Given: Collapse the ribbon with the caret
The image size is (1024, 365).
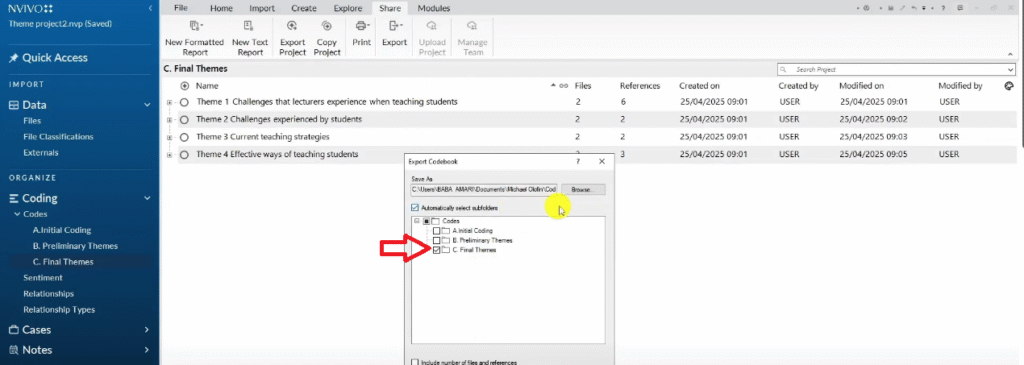Looking at the screenshot, I should click(1010, 54).
